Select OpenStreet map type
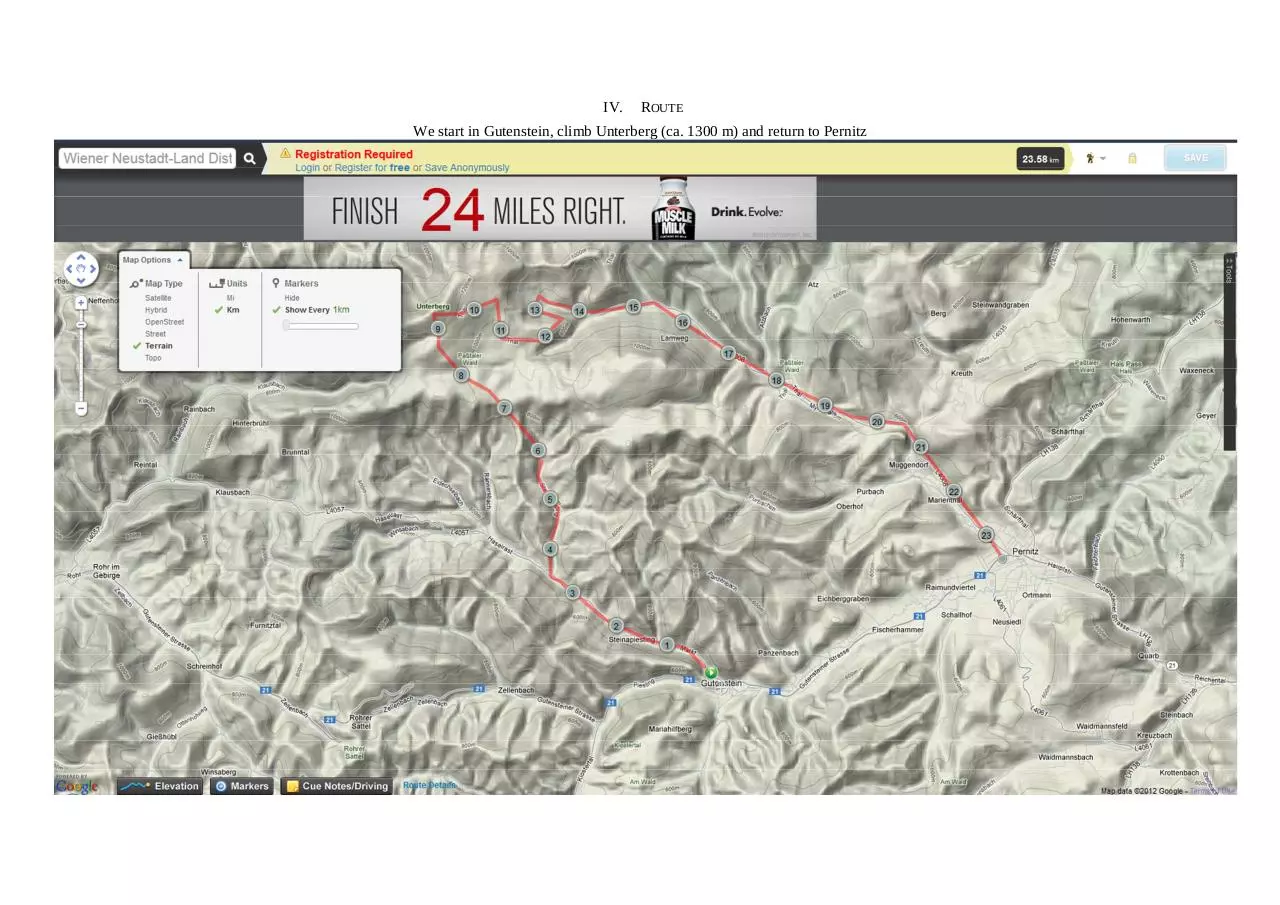The image size is (1280, 905). [x=164, y=322]
